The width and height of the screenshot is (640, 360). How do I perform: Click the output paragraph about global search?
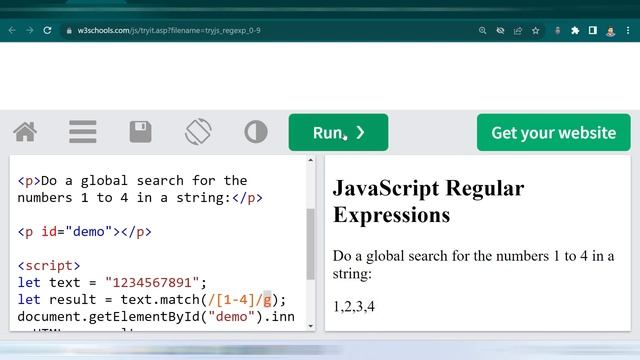[473, 264]
